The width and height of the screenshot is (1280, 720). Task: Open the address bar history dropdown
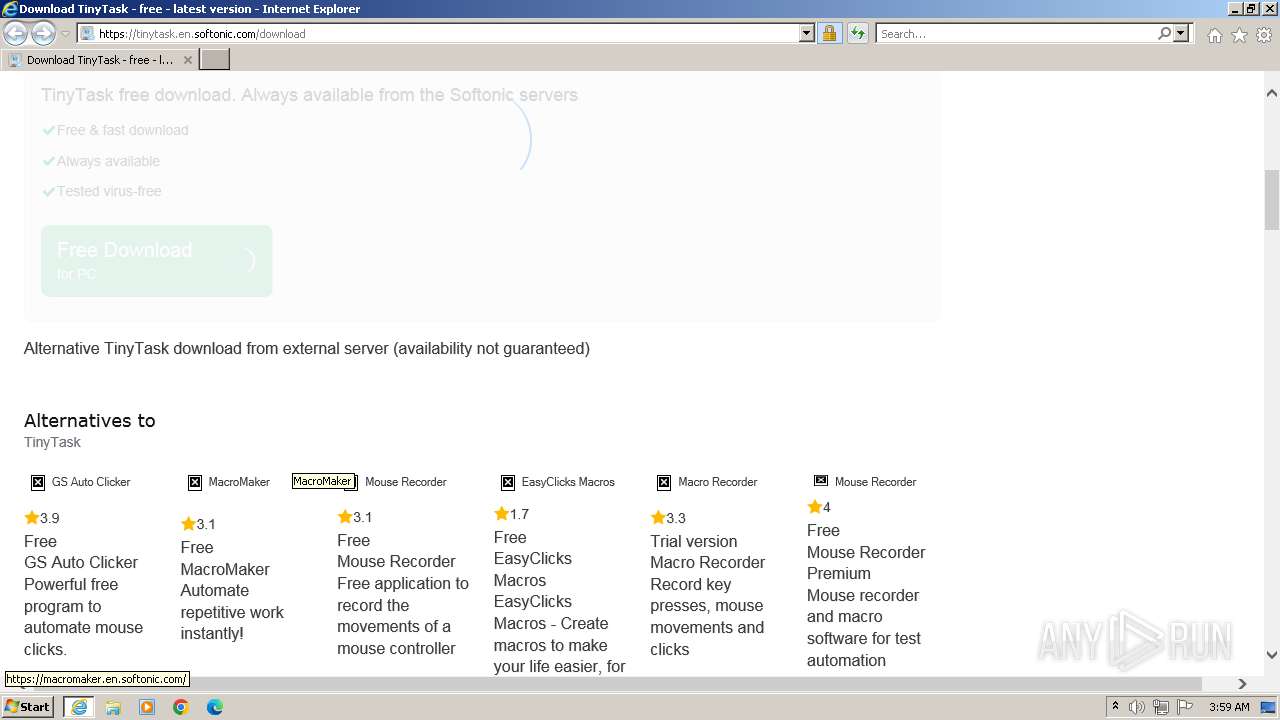(807, 33)
